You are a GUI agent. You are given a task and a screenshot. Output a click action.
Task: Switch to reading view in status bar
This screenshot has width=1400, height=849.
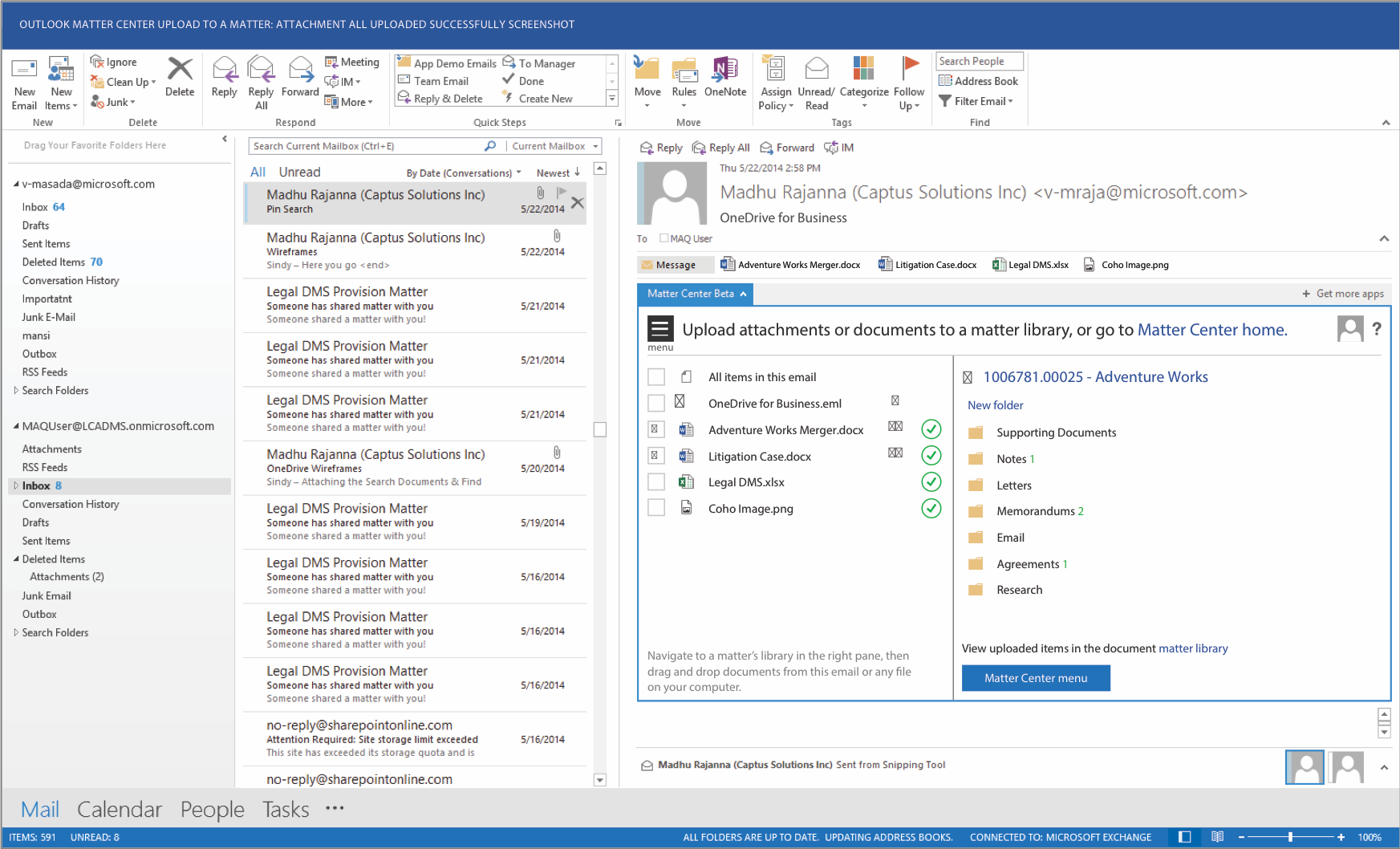coord(1217,837)
